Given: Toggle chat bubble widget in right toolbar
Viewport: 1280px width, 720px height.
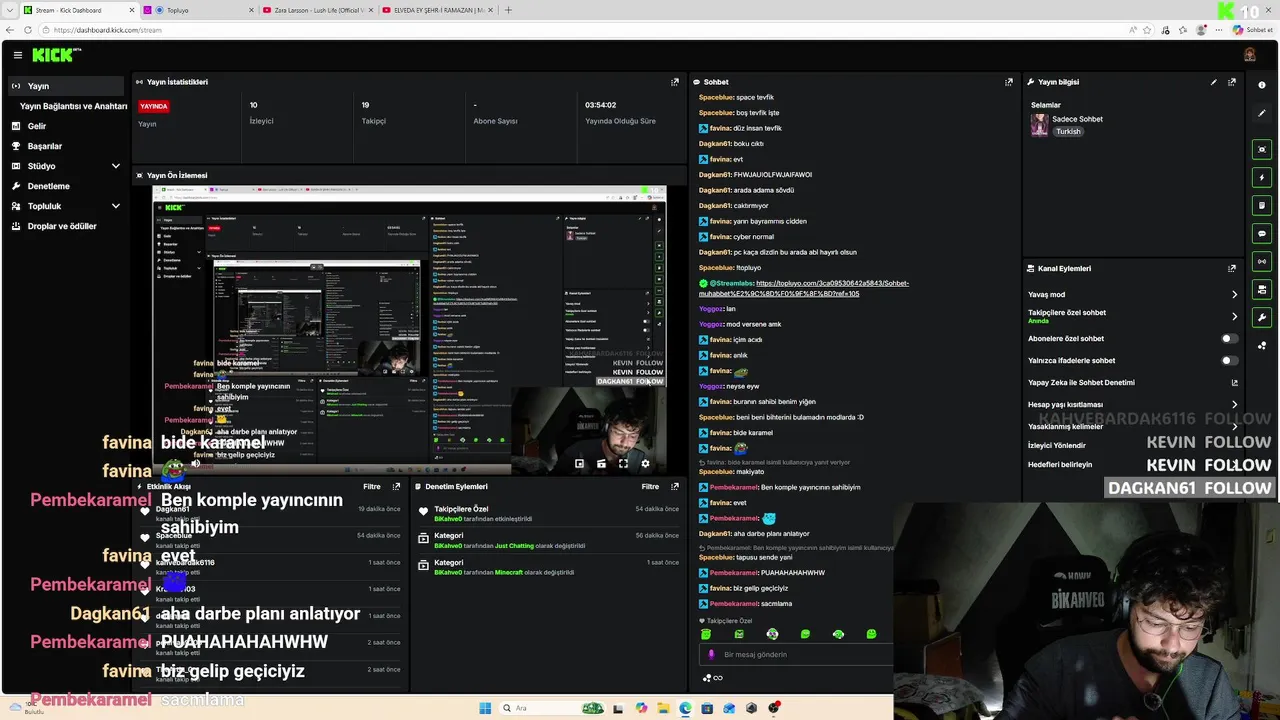Looking at the screenshot, I should pyautogui.click(x=1262, y=233).
